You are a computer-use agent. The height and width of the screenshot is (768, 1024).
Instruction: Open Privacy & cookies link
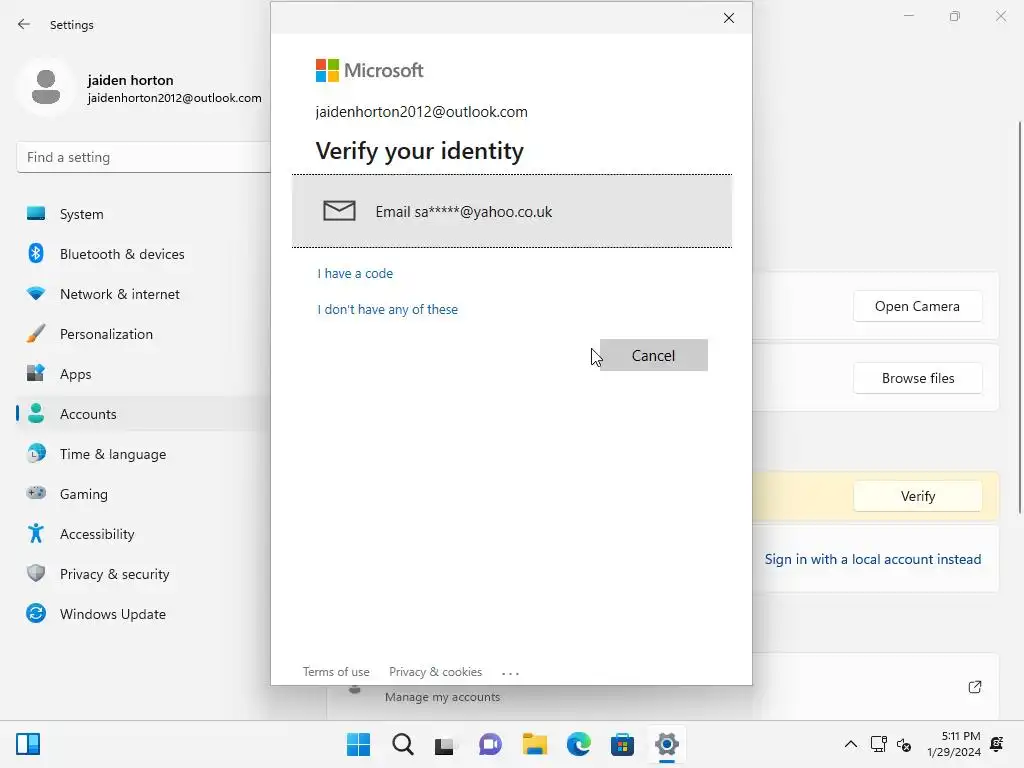(x=436, y=672)
